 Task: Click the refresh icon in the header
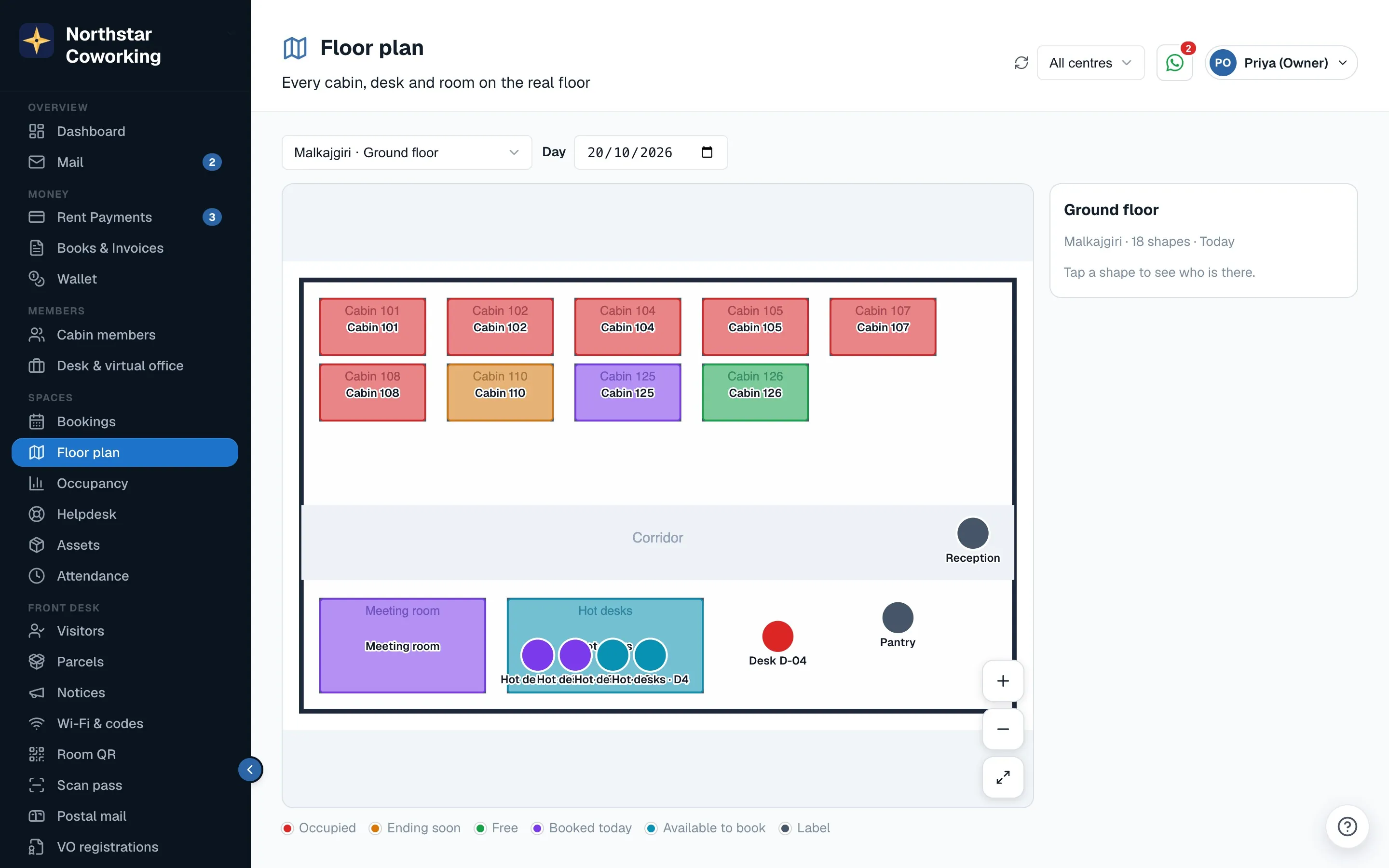point(1021,63)
